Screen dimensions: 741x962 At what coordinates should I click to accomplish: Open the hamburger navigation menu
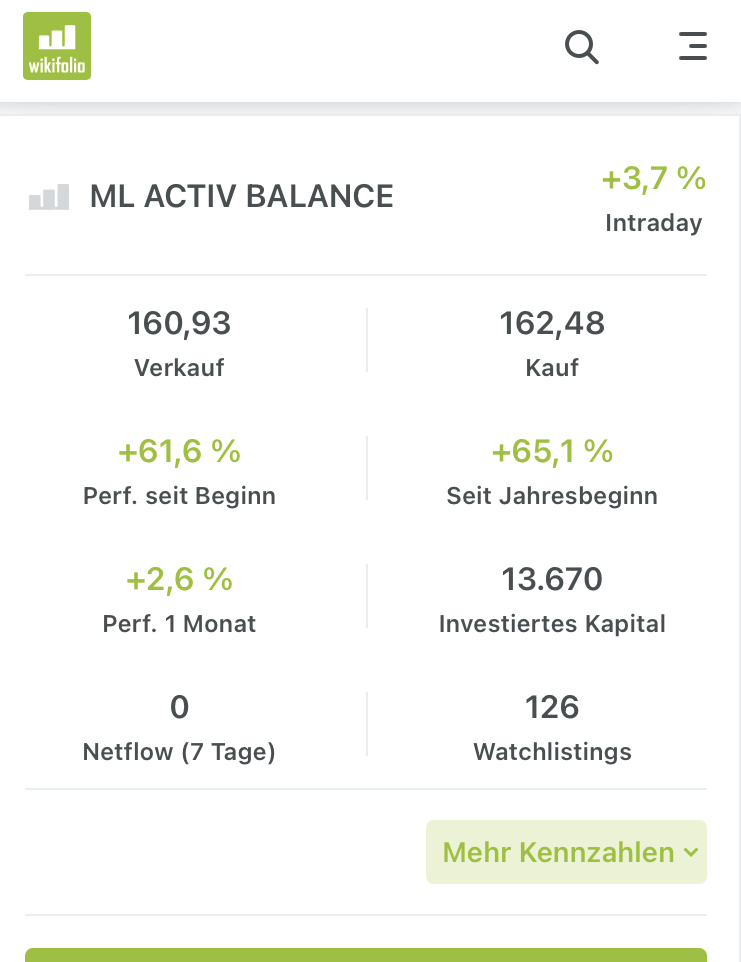pos(692,46)
